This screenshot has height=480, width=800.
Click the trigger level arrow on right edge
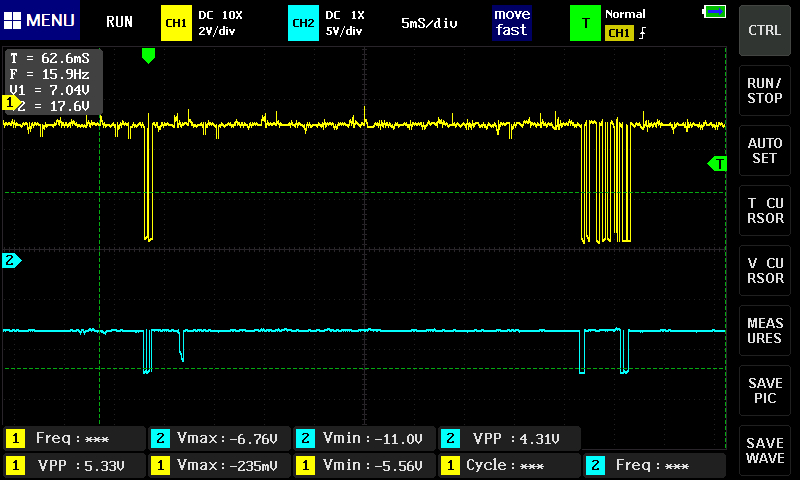tap(717, 163)
